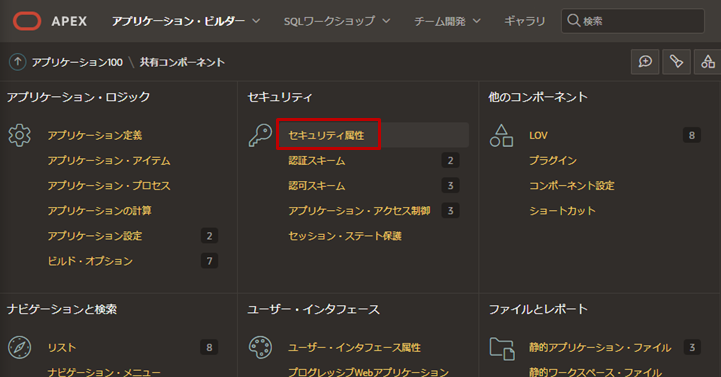Go to アプリケーション100 breadcrumb
Image resolution: width=721 pixels, height=377 pixels.
click(x=77, y=62)
